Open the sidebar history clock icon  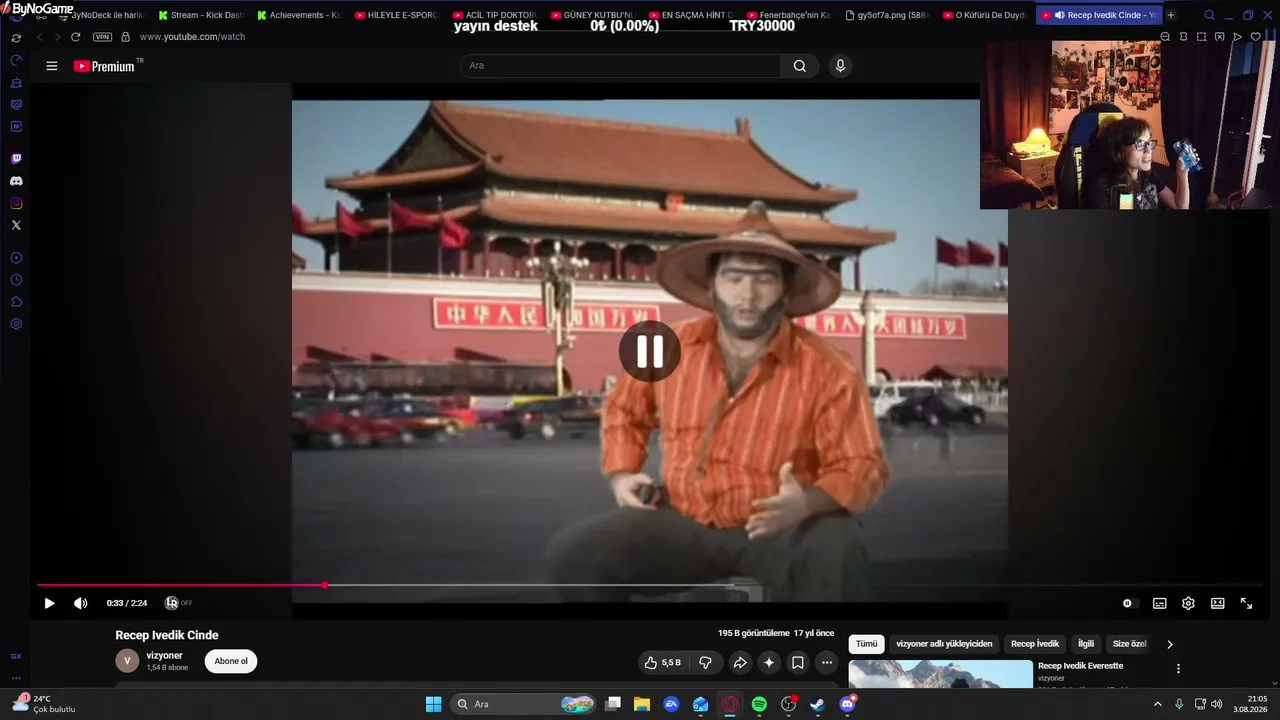coord(16,280)
